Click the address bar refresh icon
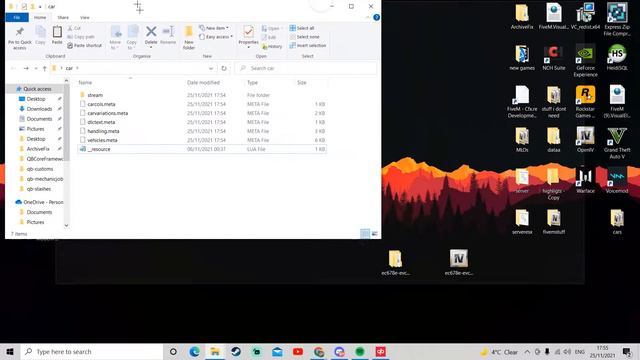 (x=224, y=68)
